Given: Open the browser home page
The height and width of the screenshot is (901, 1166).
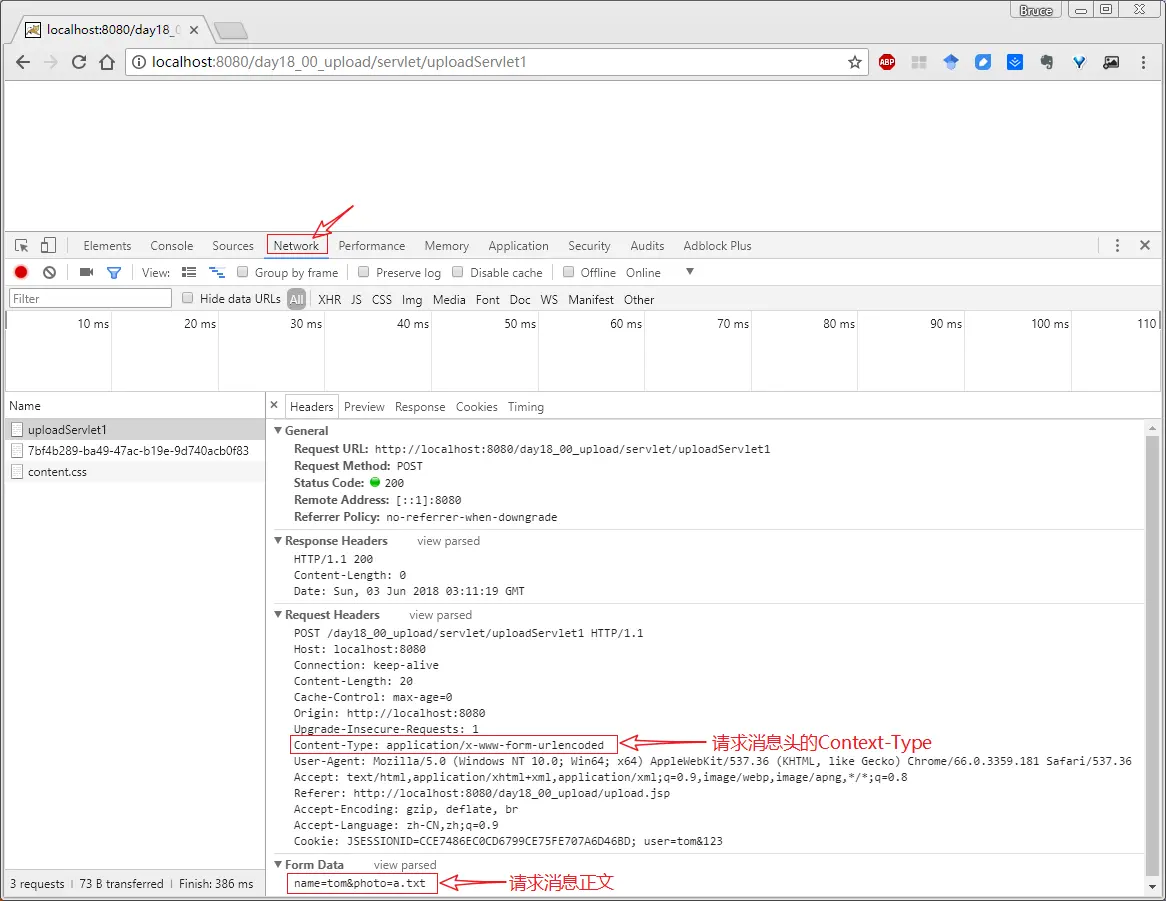Looking at the screenshot, I should (x=107, y=62).
